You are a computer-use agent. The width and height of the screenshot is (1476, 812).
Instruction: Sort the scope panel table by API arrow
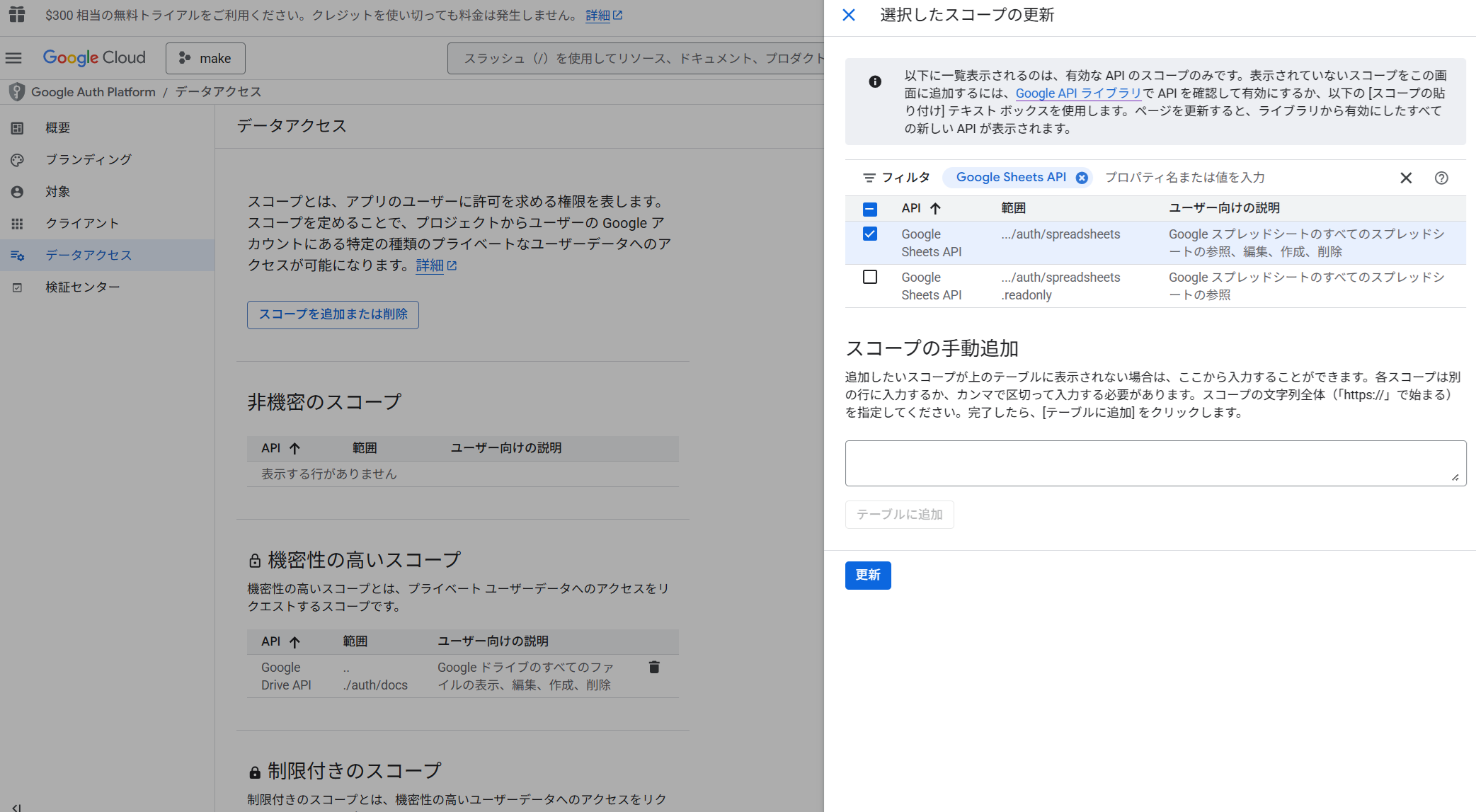(935, 208)
